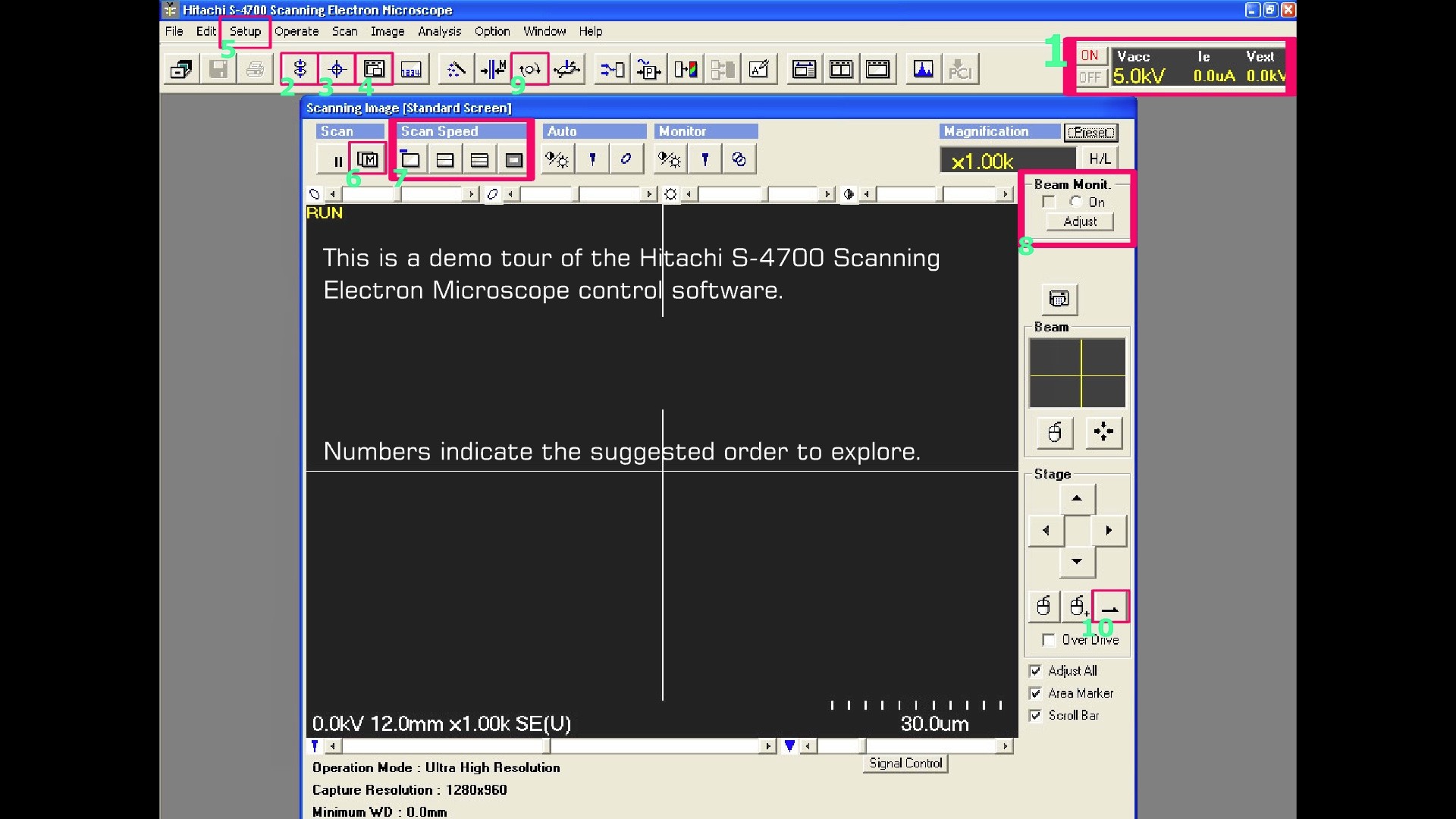Click the Stage mouse icon without plus
1456x819 pixels.
1044,607
